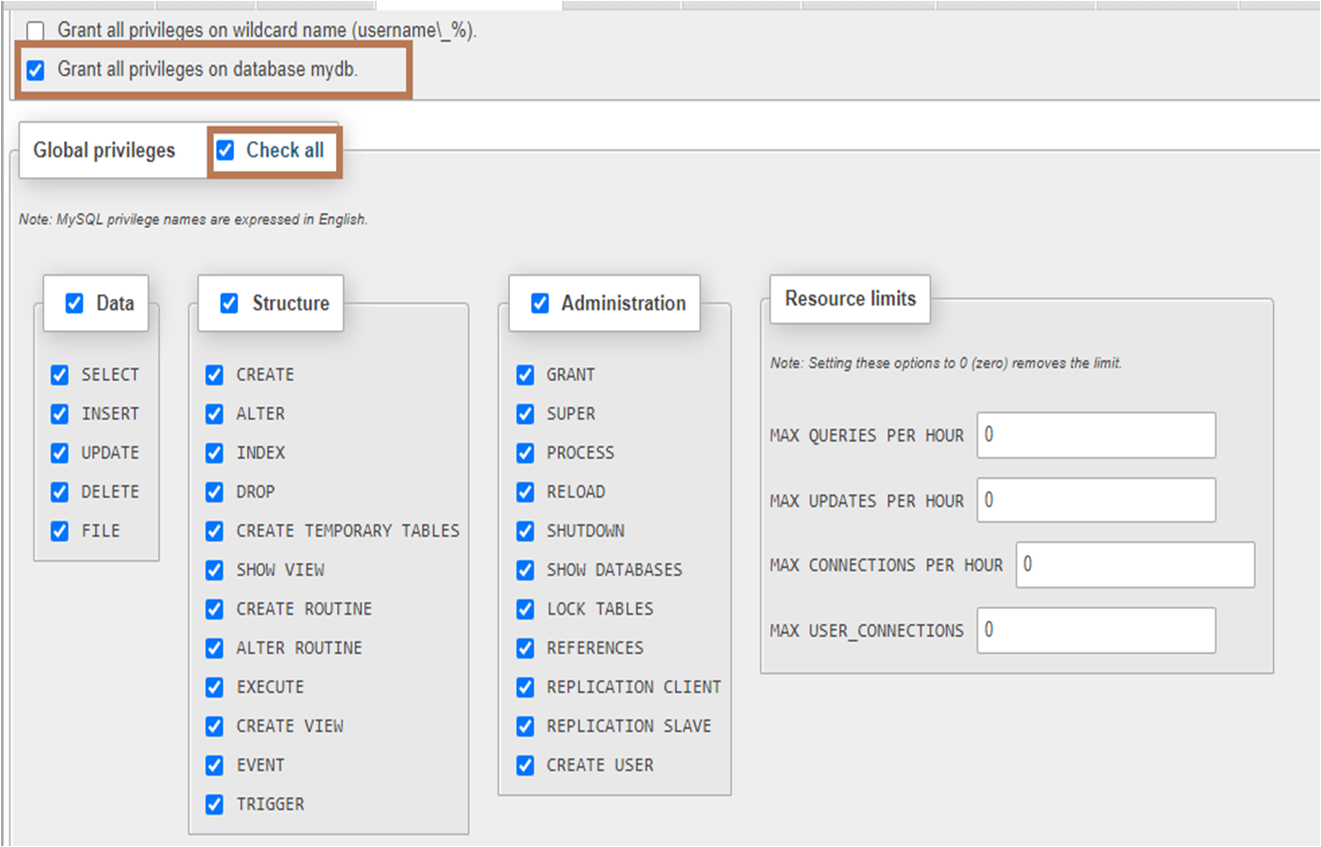
Task: Disable the SELECT privilege
Action: point(60,374)
